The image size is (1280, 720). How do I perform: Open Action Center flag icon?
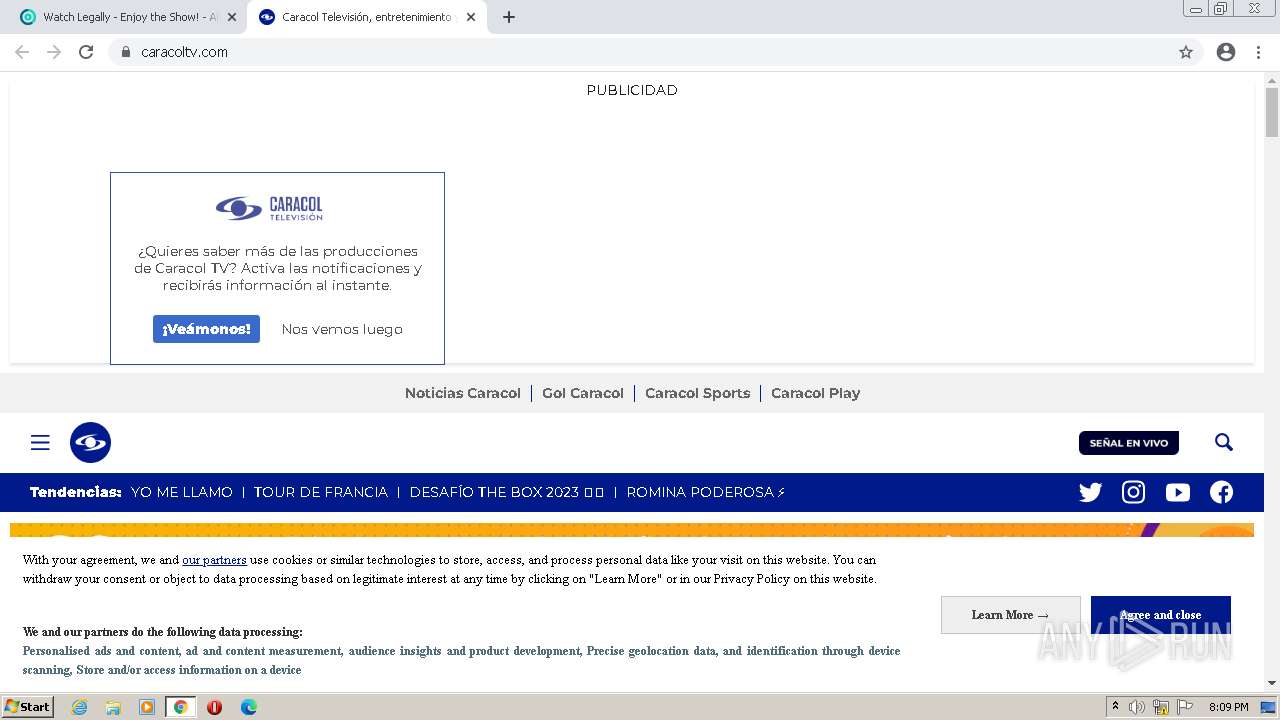[x=1186, y=707]
